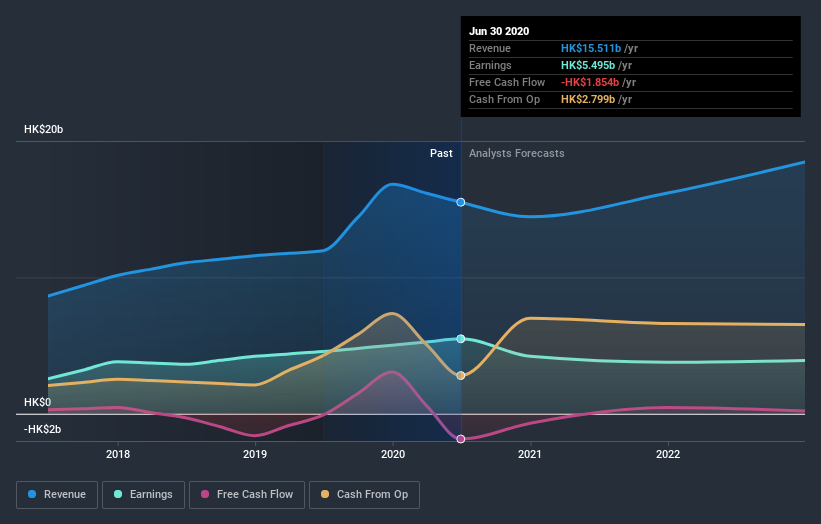Click the 2019 x-axis label

pos(255,454)
